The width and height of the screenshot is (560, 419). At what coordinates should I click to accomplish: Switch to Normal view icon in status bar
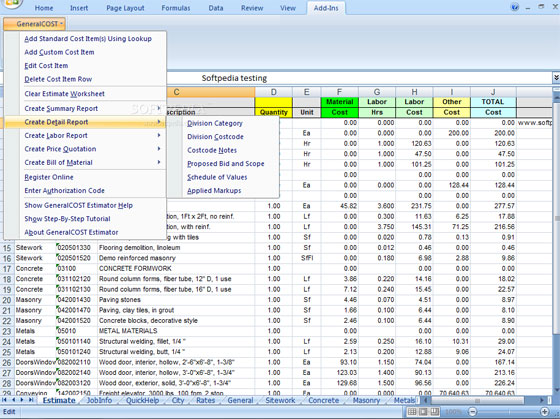412,411
